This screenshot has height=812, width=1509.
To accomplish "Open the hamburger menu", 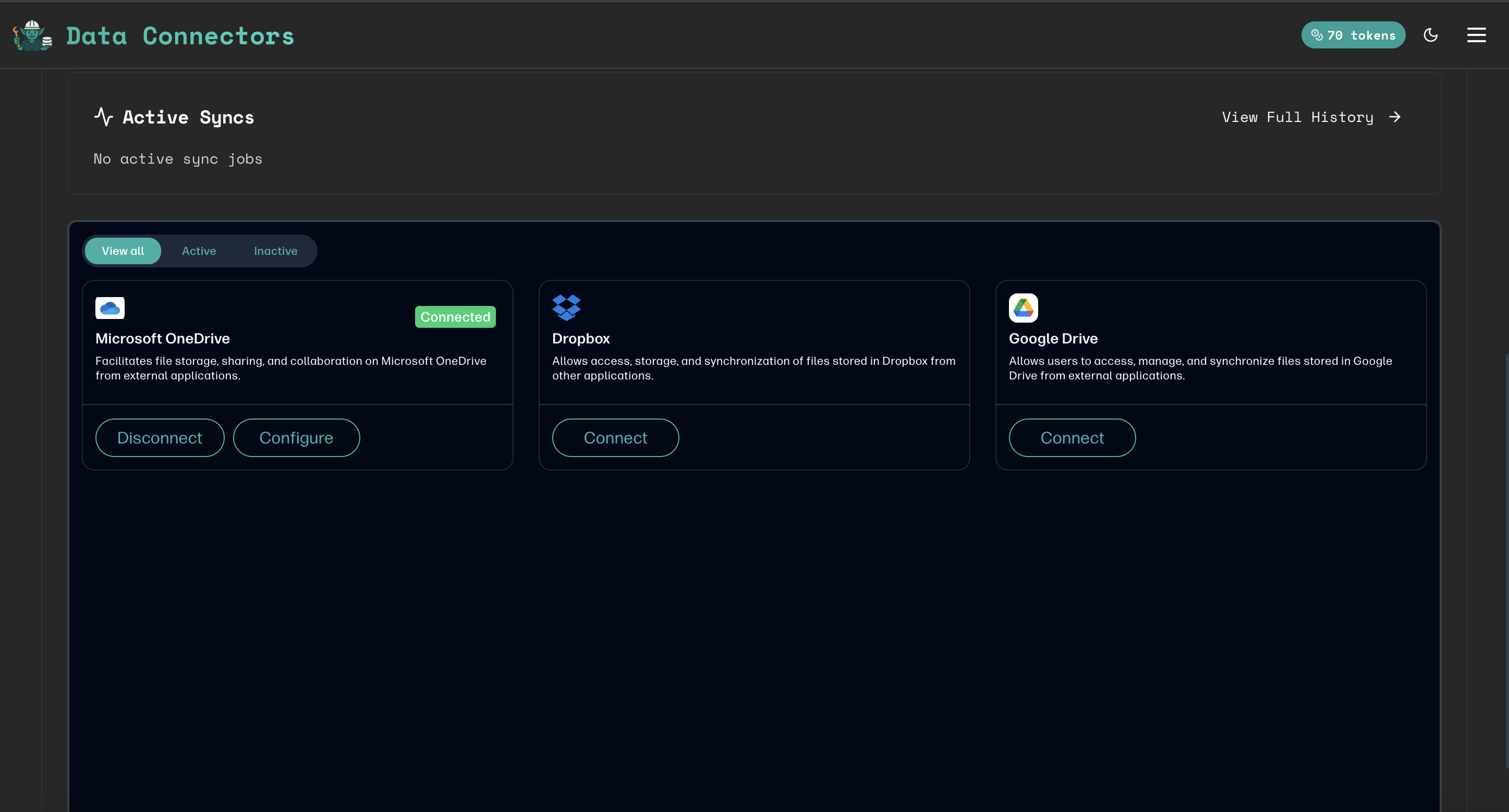I will click(x=1476, y=35).
